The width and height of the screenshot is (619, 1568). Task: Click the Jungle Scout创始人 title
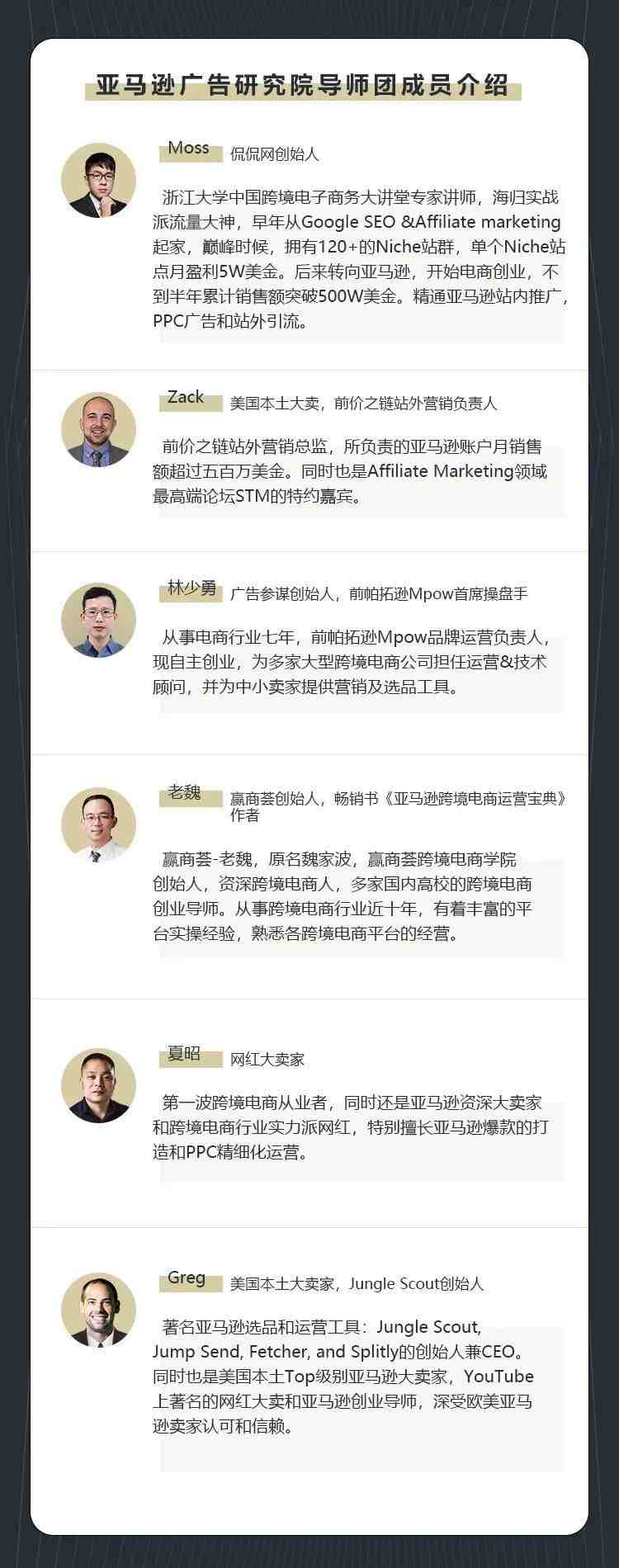417,1284
